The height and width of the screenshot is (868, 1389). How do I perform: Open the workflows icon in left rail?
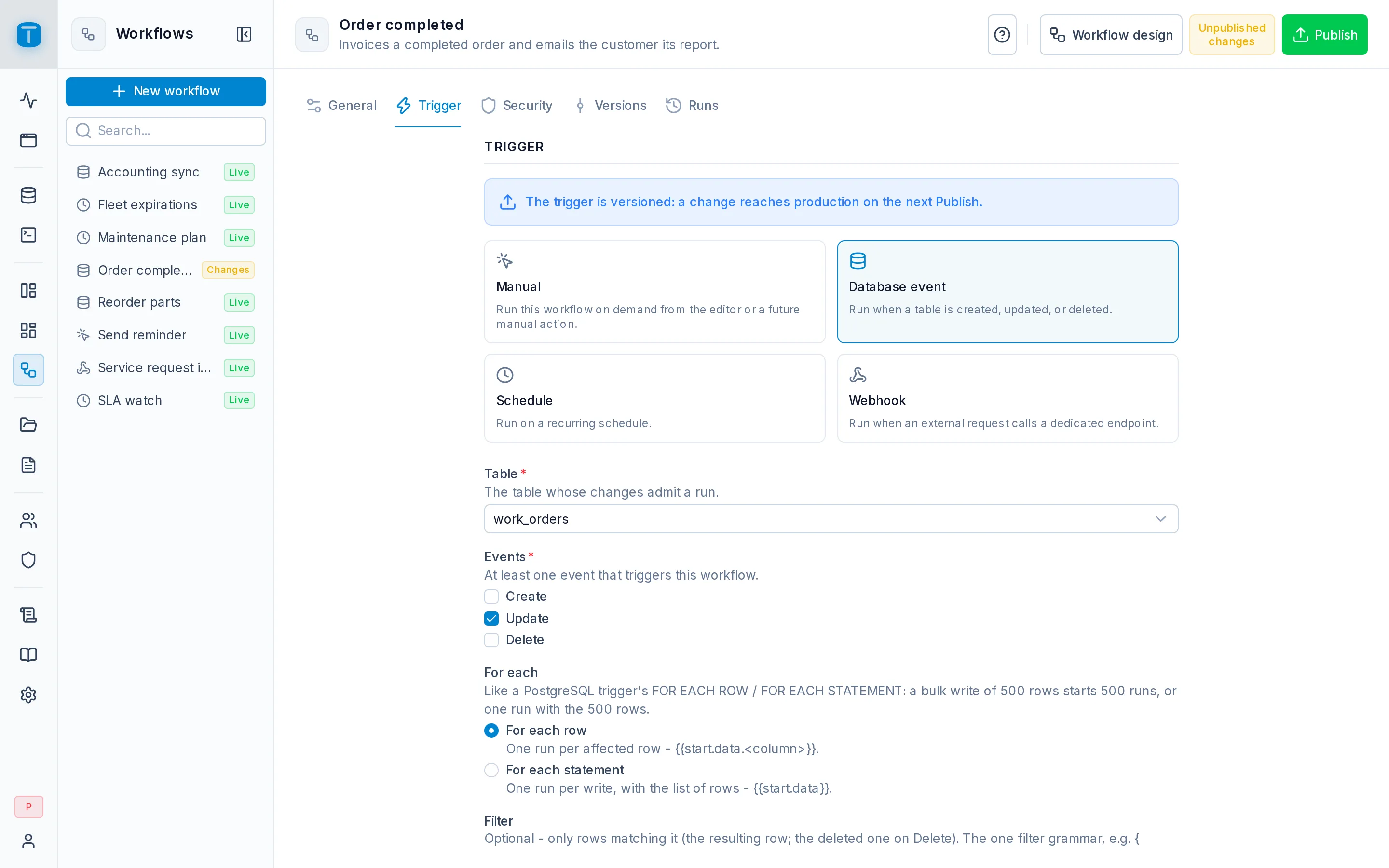pyautogui.click(x=29, y=370)
